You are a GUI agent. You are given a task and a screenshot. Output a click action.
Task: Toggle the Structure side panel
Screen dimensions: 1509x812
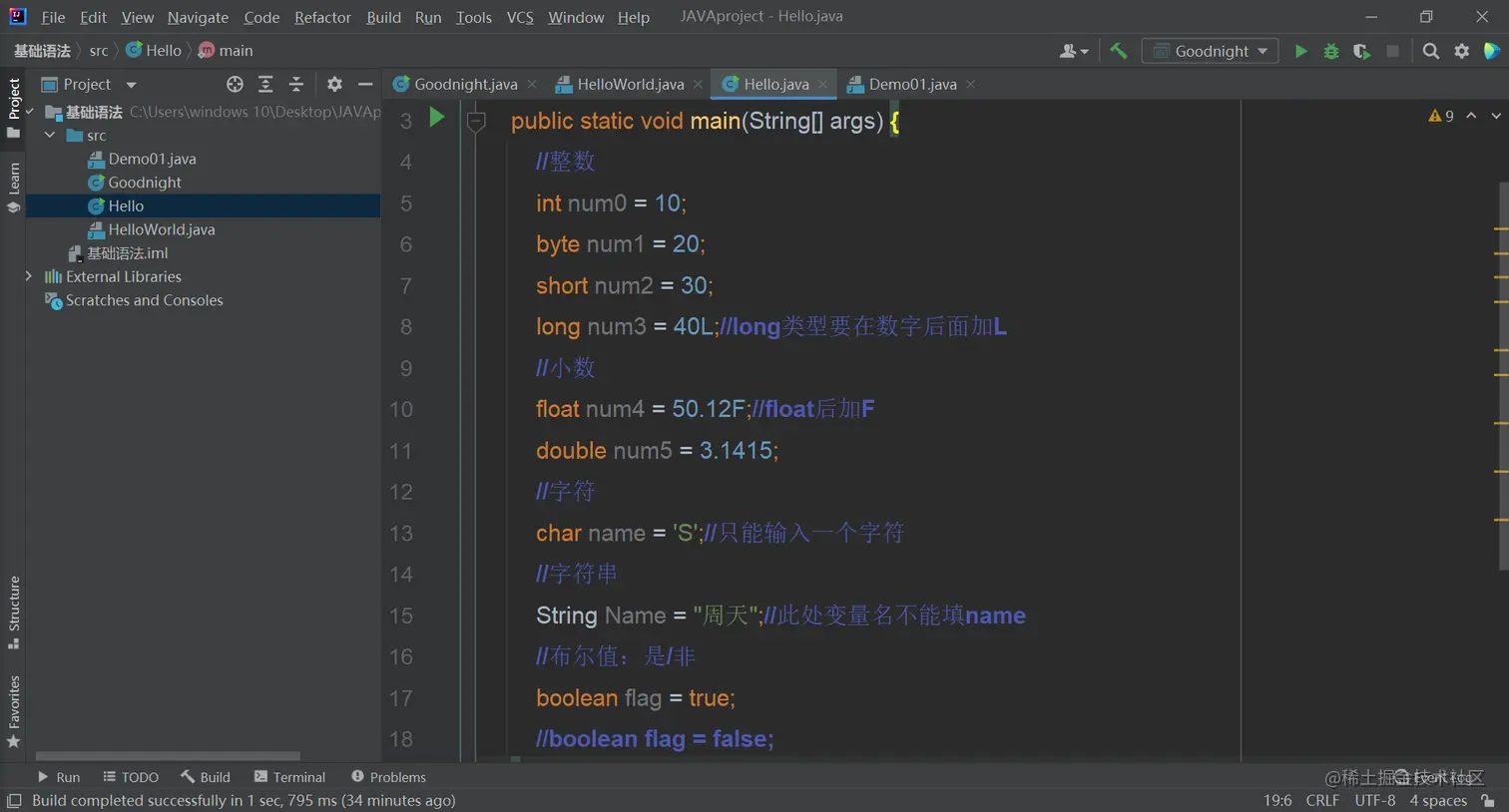click(x=14, y=609)
